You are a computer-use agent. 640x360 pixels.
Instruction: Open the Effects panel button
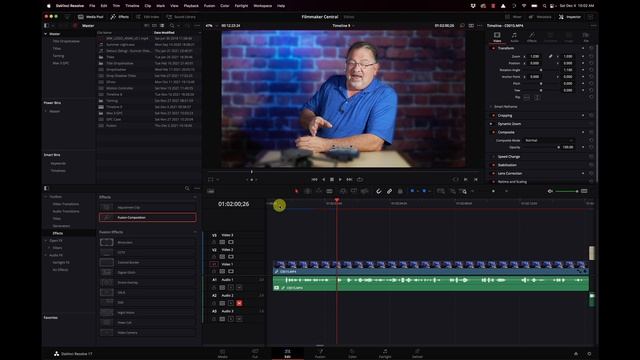coord(120,17)
